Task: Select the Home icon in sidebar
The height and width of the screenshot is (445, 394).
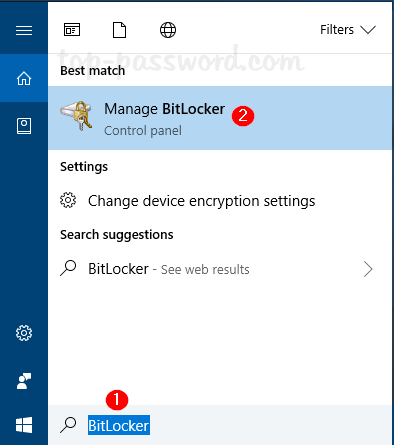Action: (x=24, y=78)
